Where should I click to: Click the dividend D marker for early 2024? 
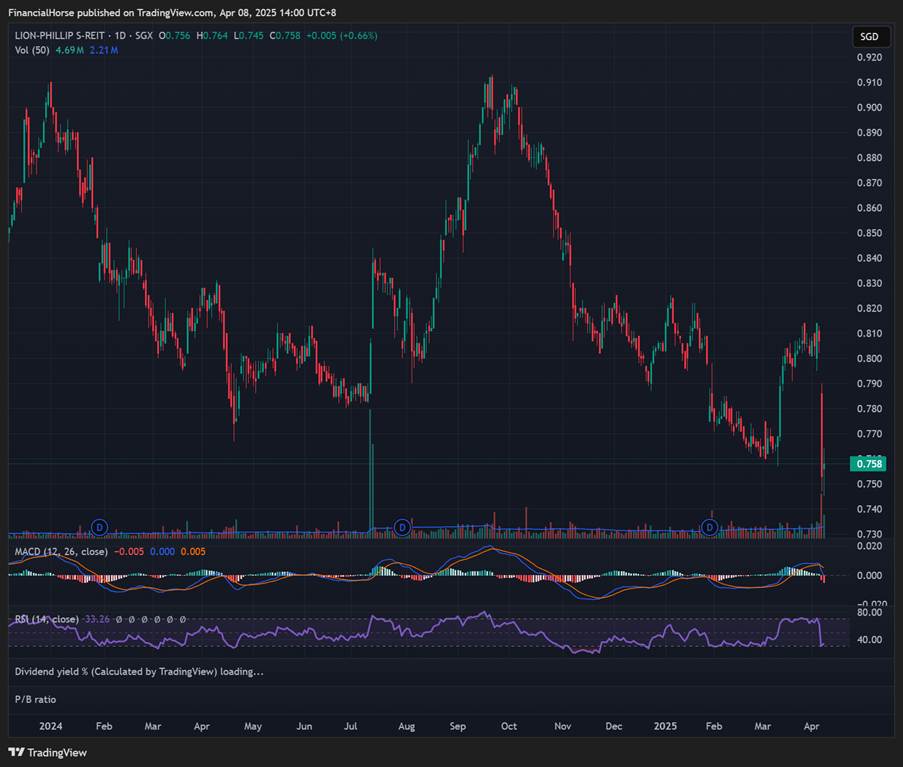pos(100,527)
